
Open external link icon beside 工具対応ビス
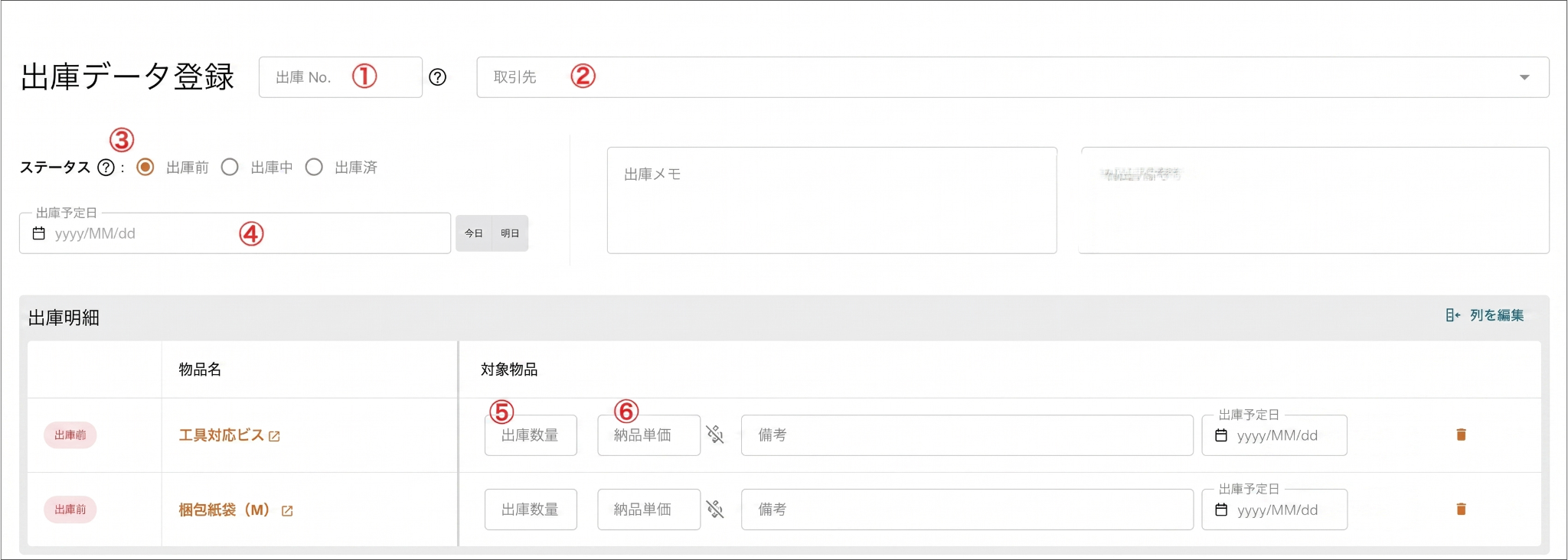click(x=274, y=436)
